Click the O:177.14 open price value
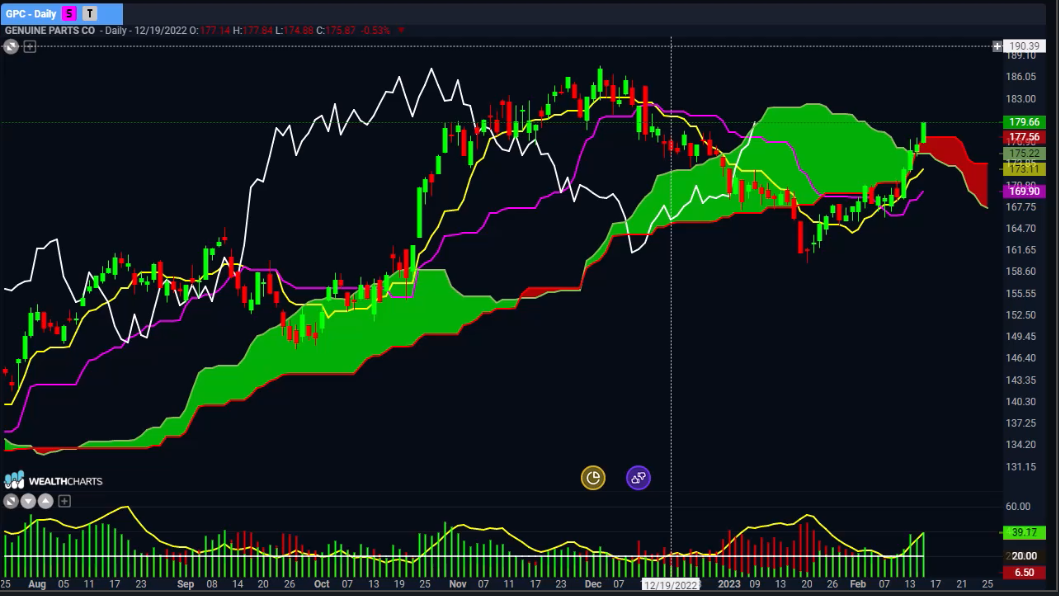This screenshot has width=1059, height=596. pos(209,30)
